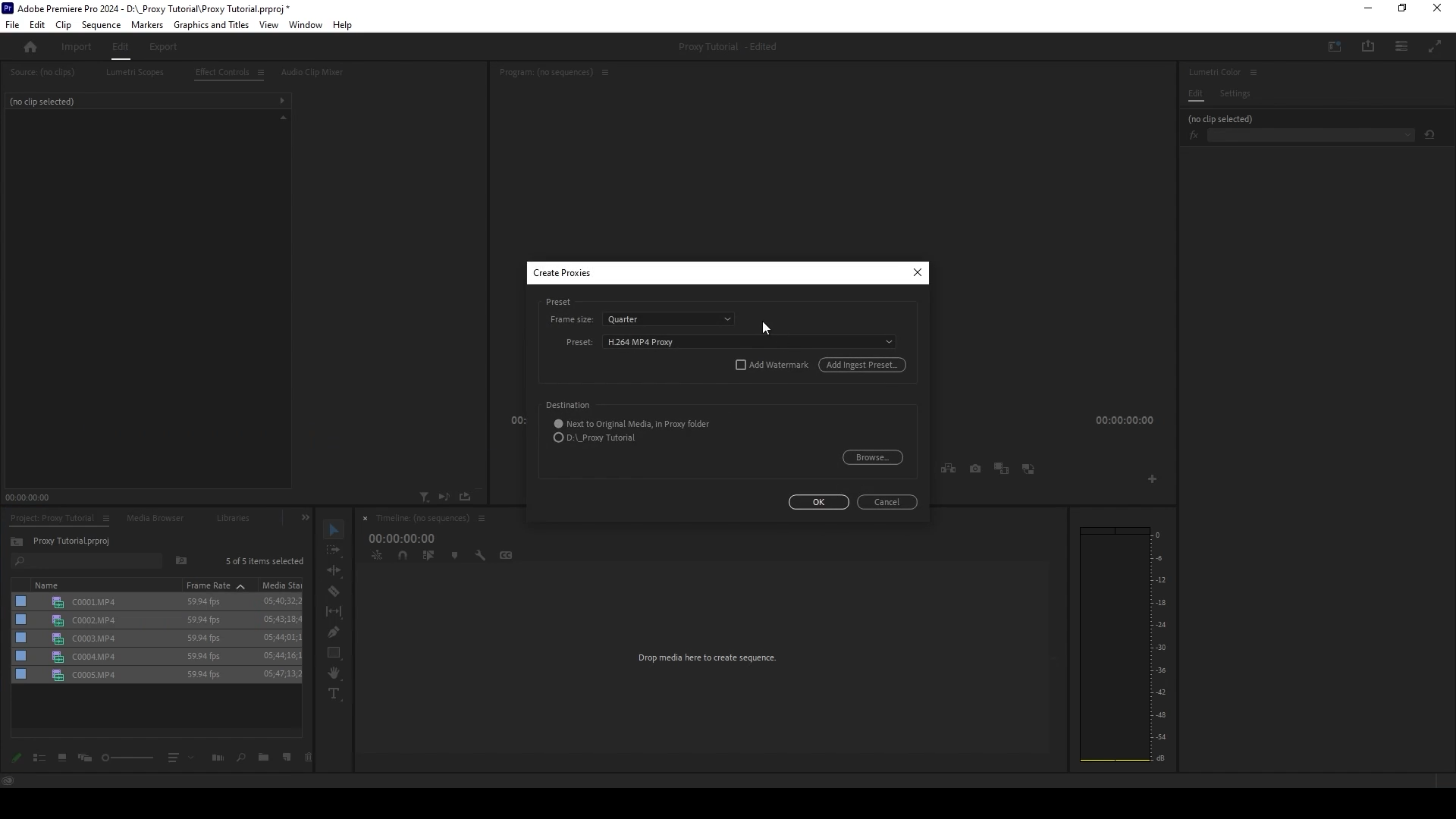Open Program monitor panel menu
The height and width of the screenshot is (819, 1456).
pyautogui.click(x=605, y=73)
